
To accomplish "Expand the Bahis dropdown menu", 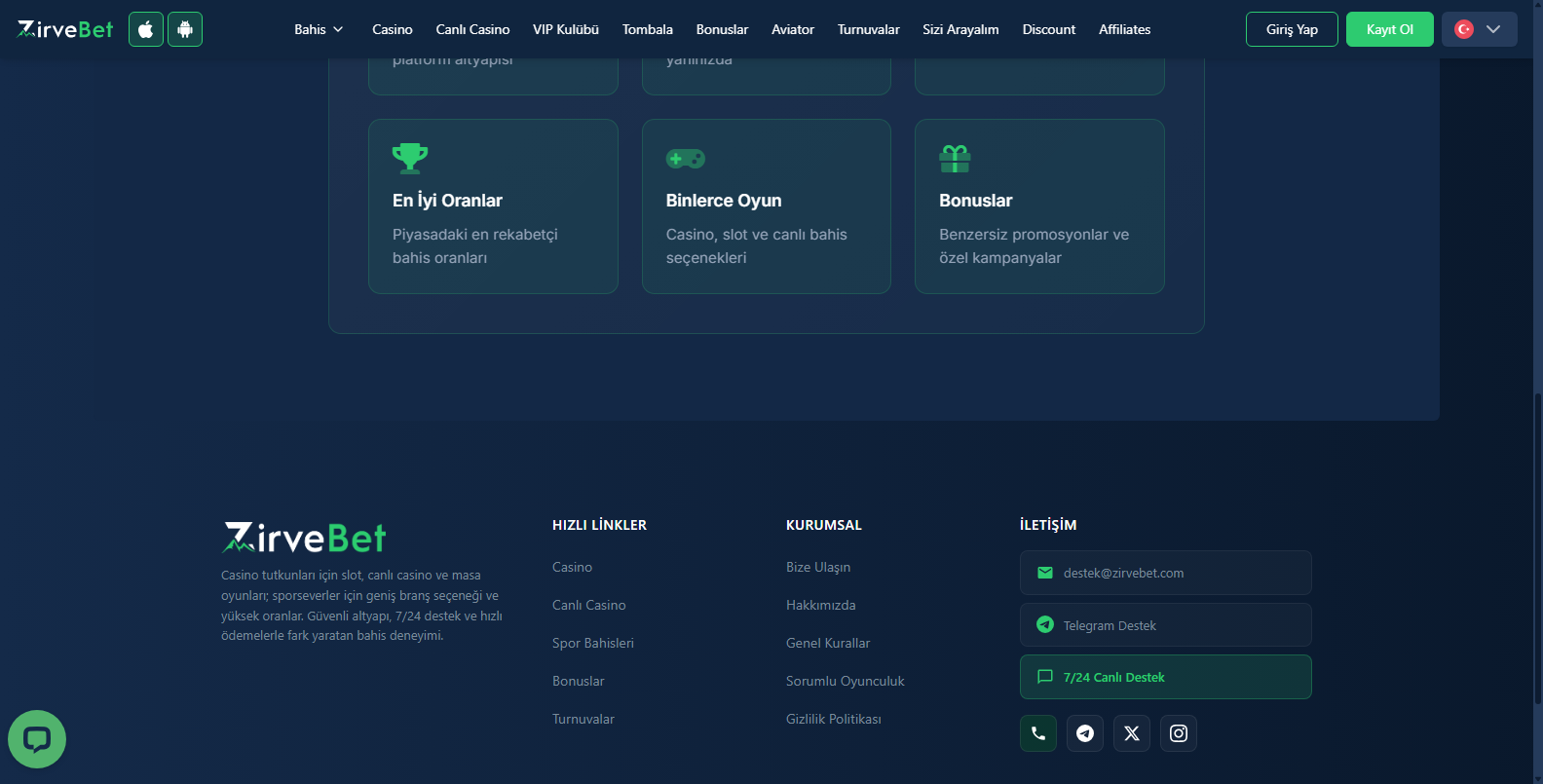I will [319, 29].
